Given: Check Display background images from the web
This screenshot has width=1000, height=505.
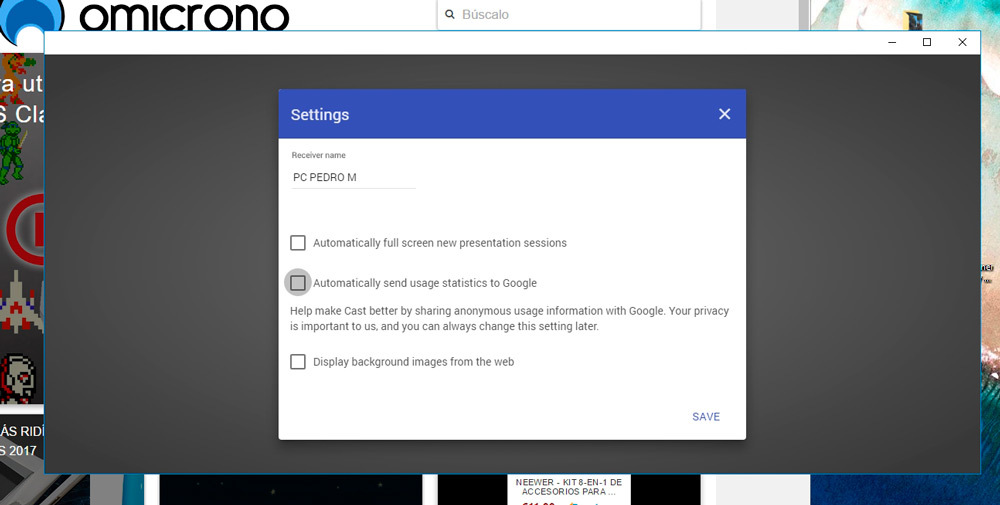Looking at the screenshot, I should click(298, 362).
